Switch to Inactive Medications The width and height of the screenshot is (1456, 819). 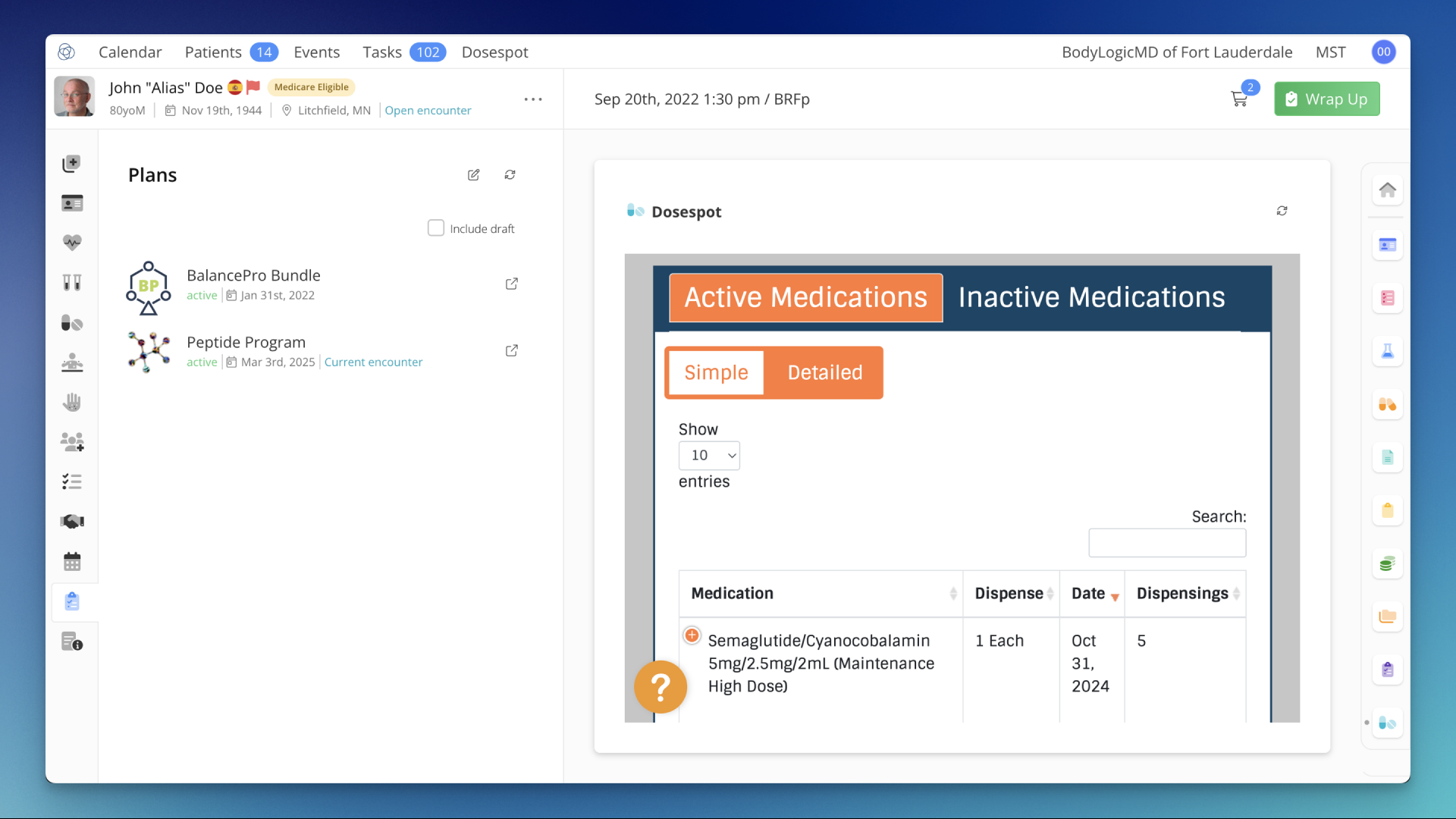1091,297
